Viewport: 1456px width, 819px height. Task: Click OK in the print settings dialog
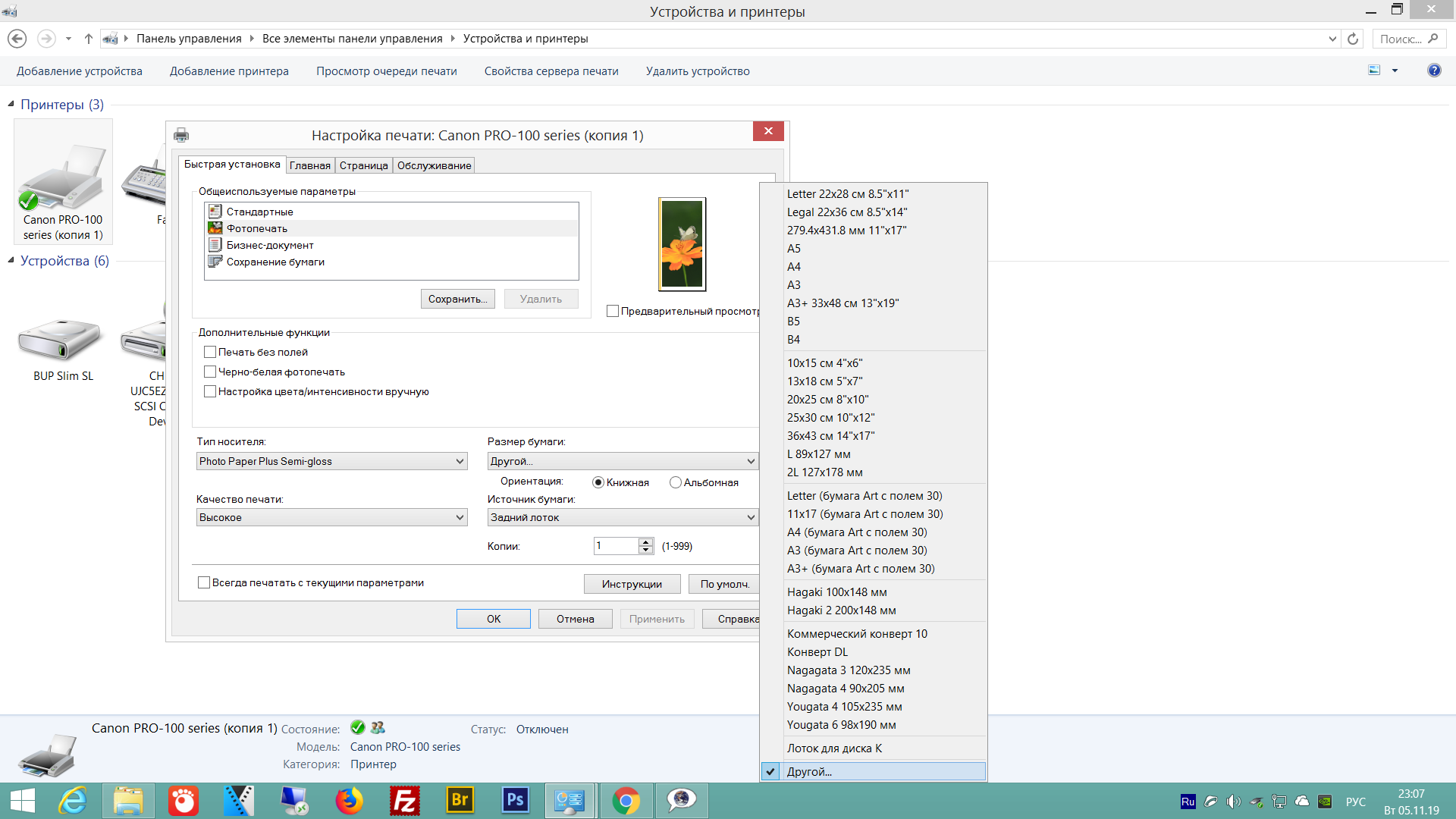494,619
